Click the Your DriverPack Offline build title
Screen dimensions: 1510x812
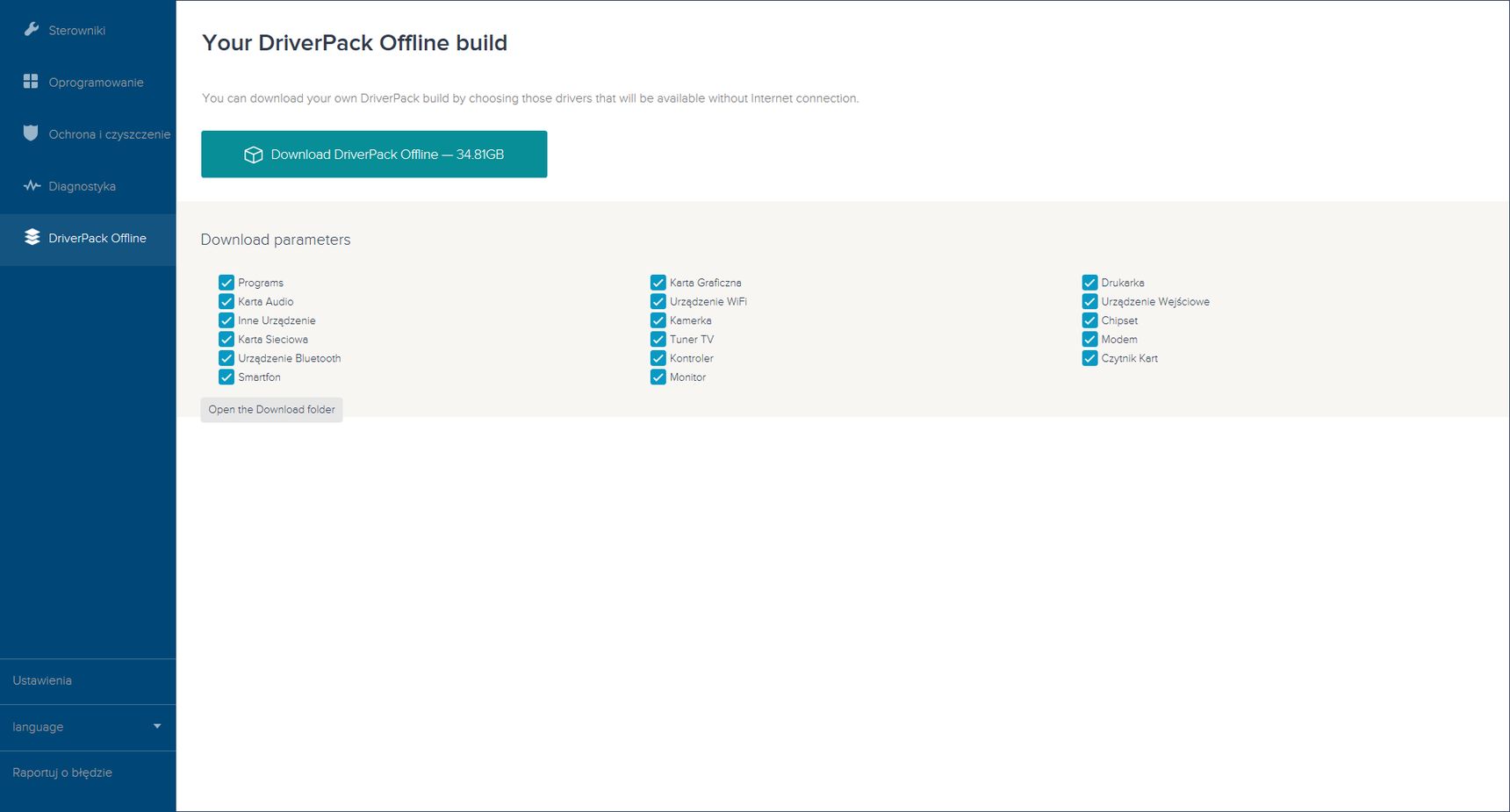[x=355, y=43]
